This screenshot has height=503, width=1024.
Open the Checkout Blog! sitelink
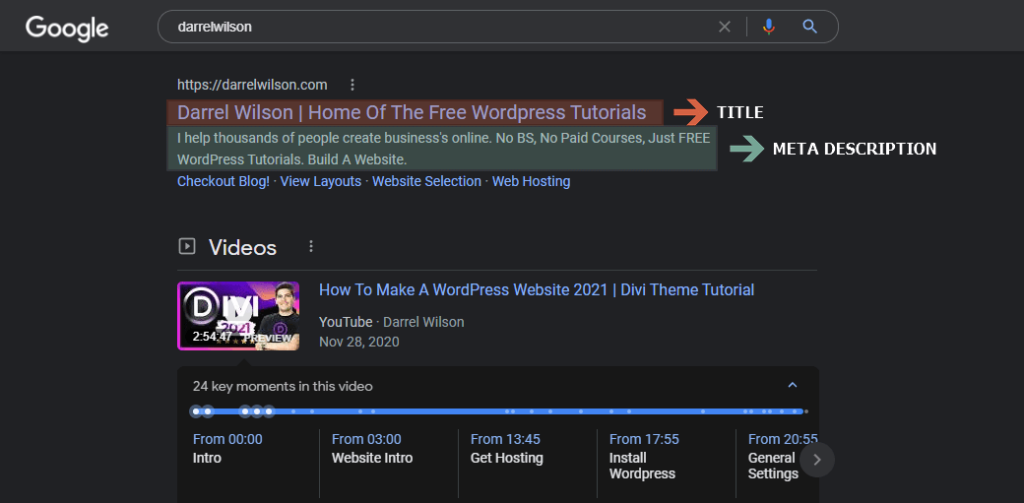point(223,181)
